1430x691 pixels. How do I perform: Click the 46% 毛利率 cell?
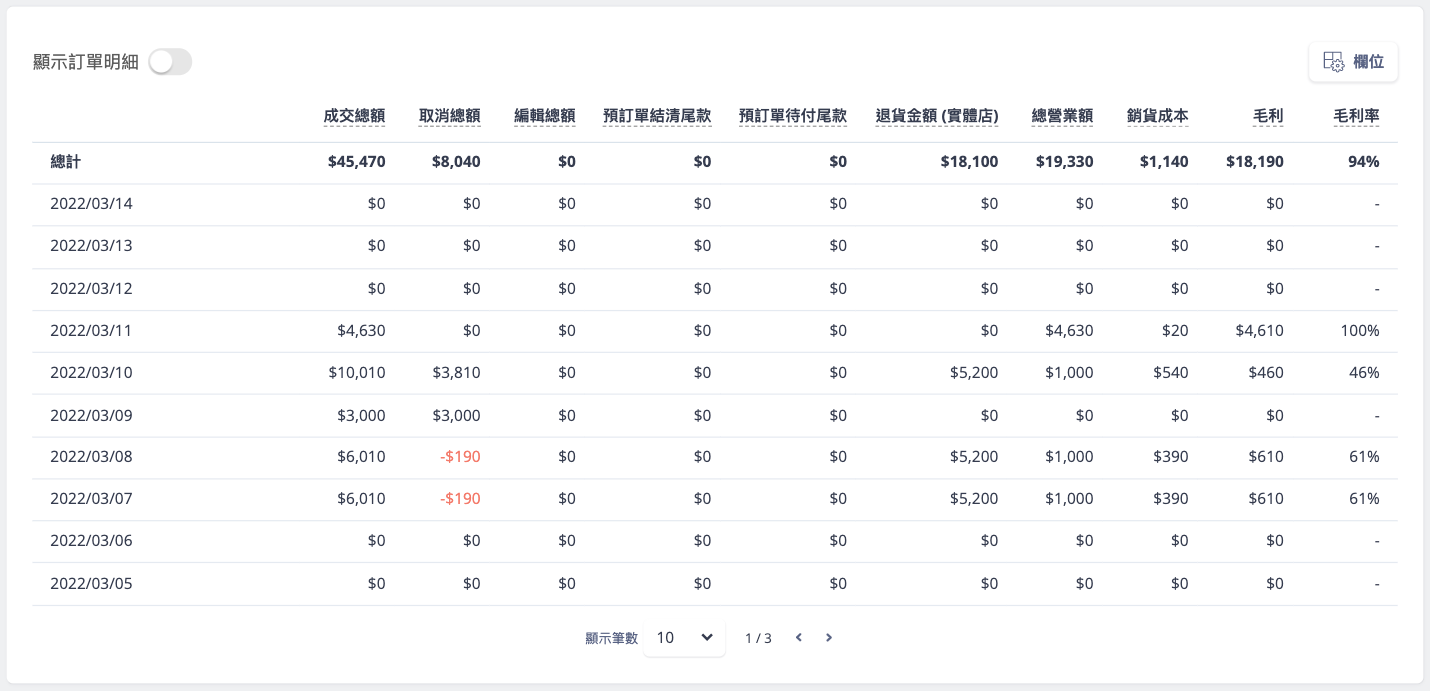pos(1364,373)
